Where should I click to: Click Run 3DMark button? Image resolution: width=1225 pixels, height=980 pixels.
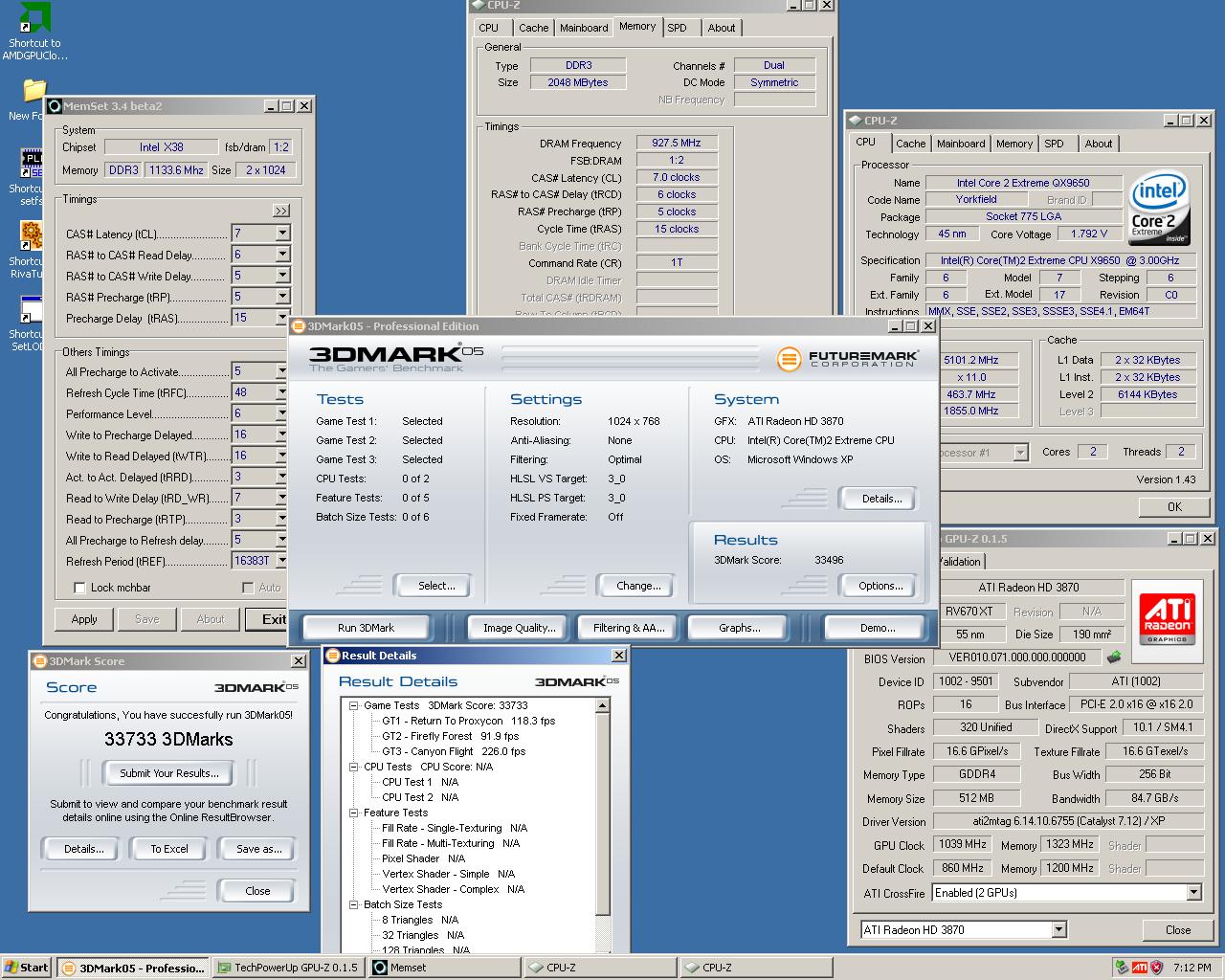(366, 628)
